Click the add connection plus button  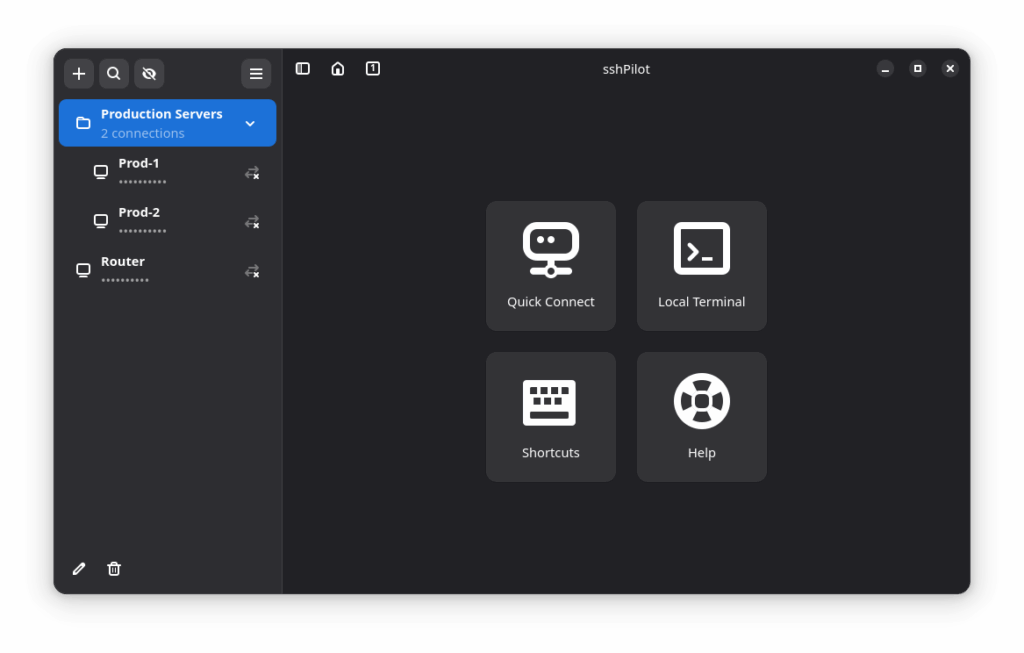(79, 73)
